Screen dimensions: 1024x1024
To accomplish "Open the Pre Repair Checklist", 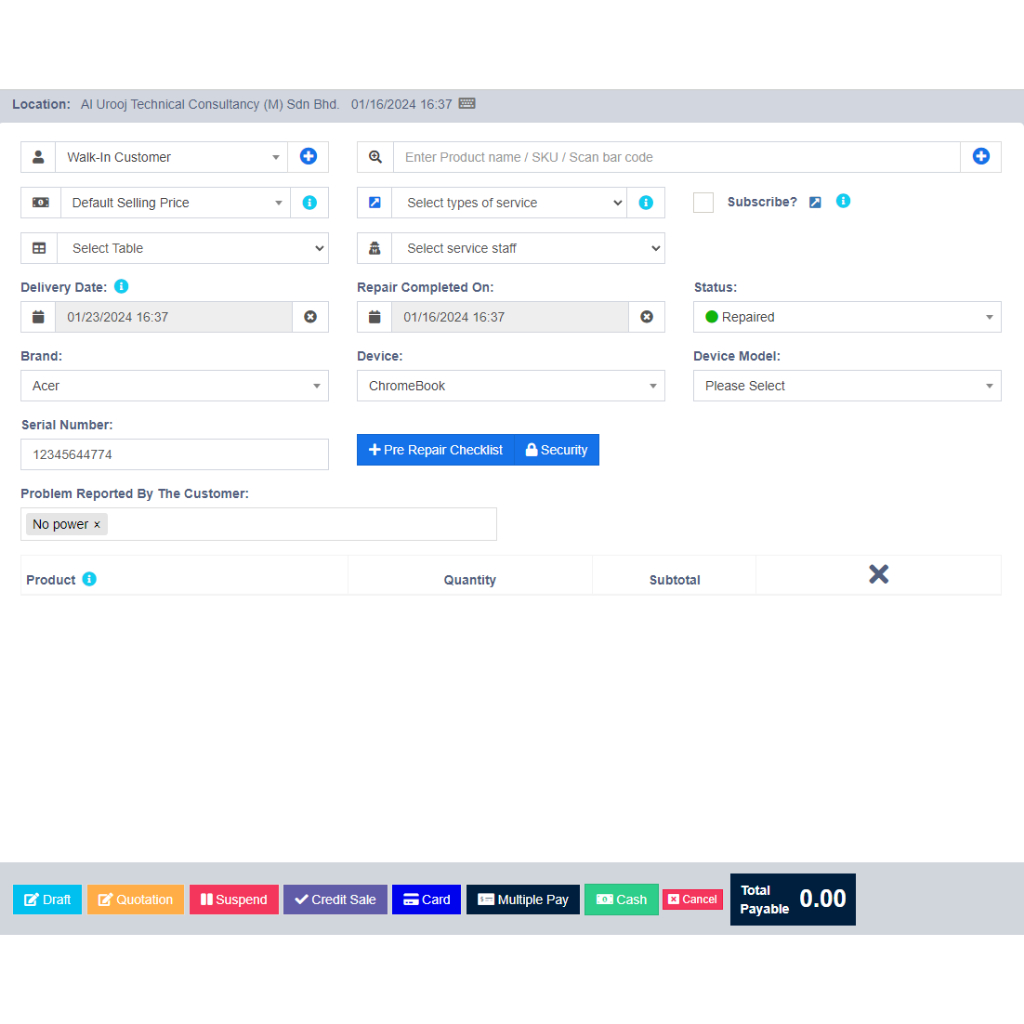I will pyautogui.click(x=436, y=450).
